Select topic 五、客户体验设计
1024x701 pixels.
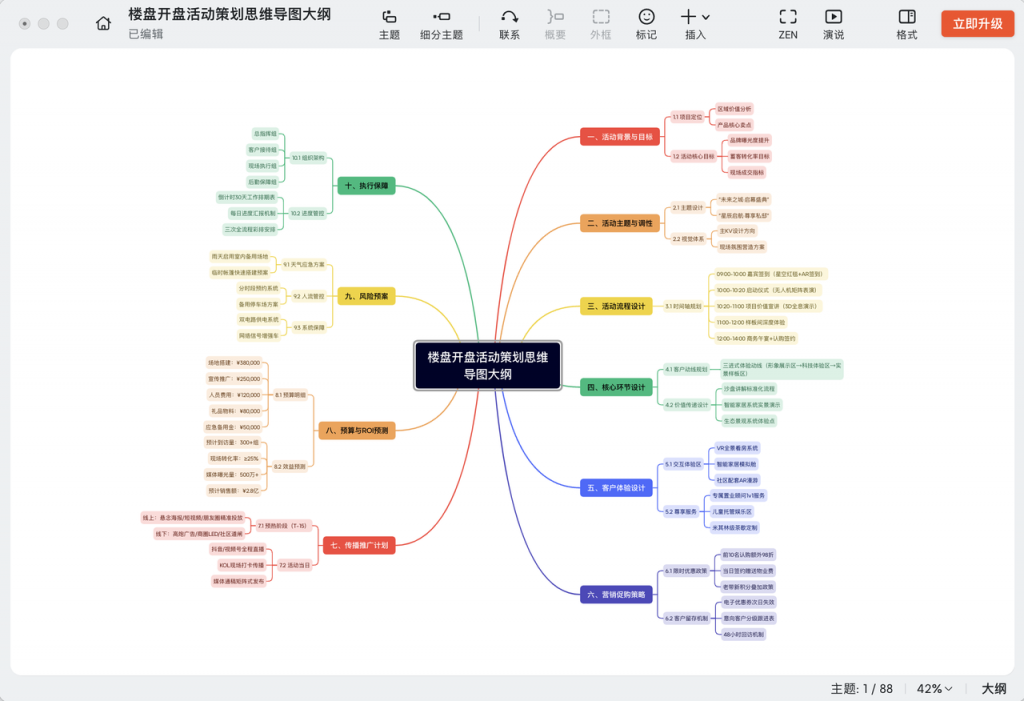616,488
